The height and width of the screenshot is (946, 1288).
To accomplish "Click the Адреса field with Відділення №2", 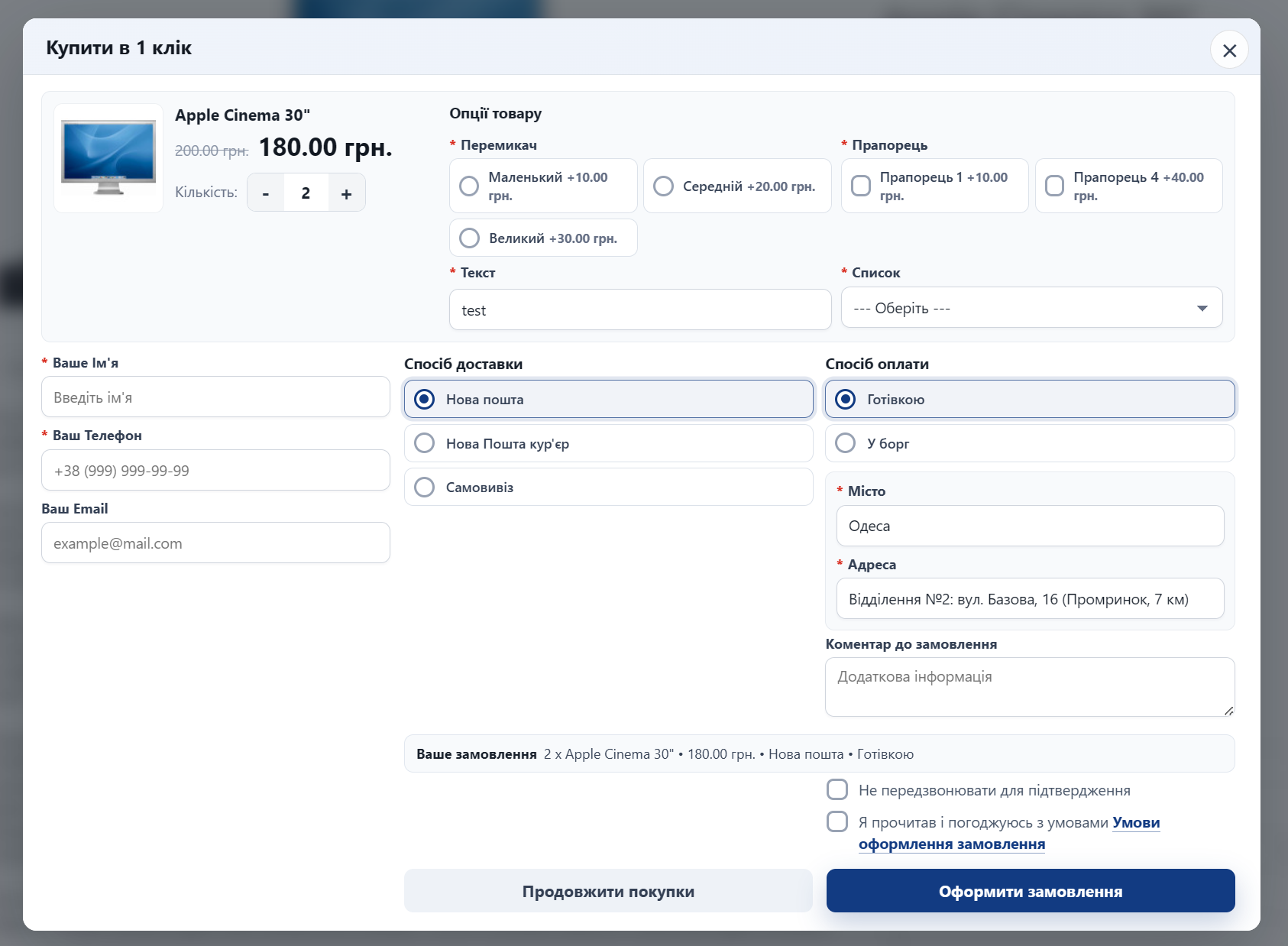I will pos(1030,598).
